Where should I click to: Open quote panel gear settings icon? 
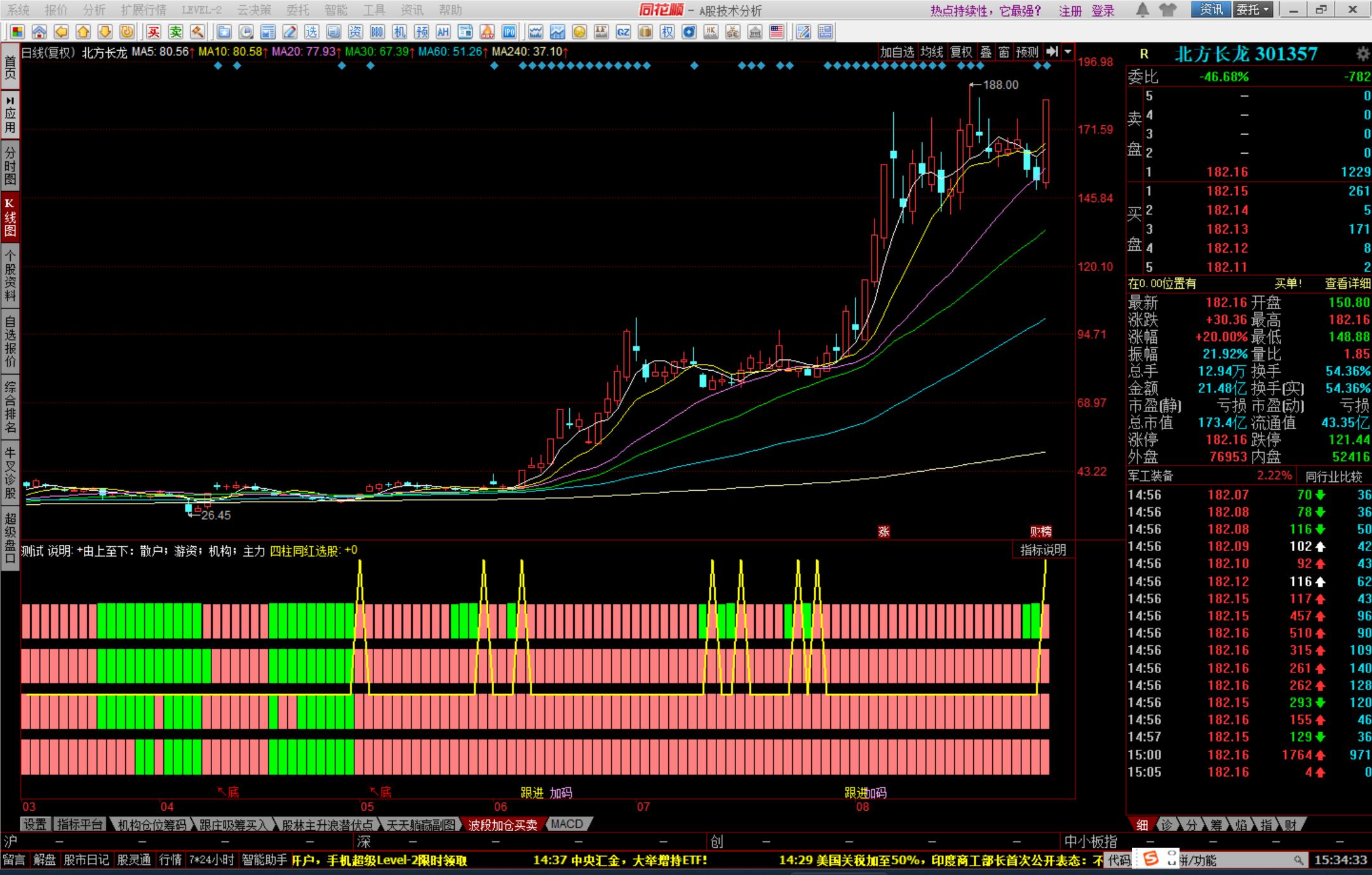click(x=1362, y=53)
